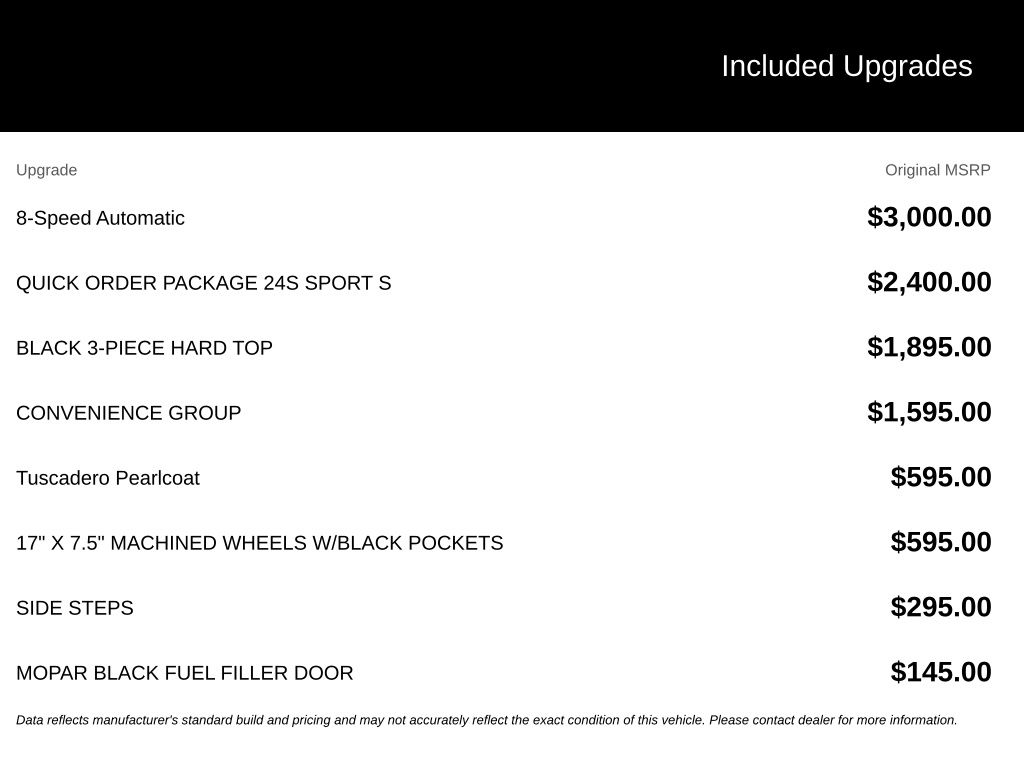The image size is (1024, 768).
Task: Select the Side Steps upgrade
Action: (74, 608)
